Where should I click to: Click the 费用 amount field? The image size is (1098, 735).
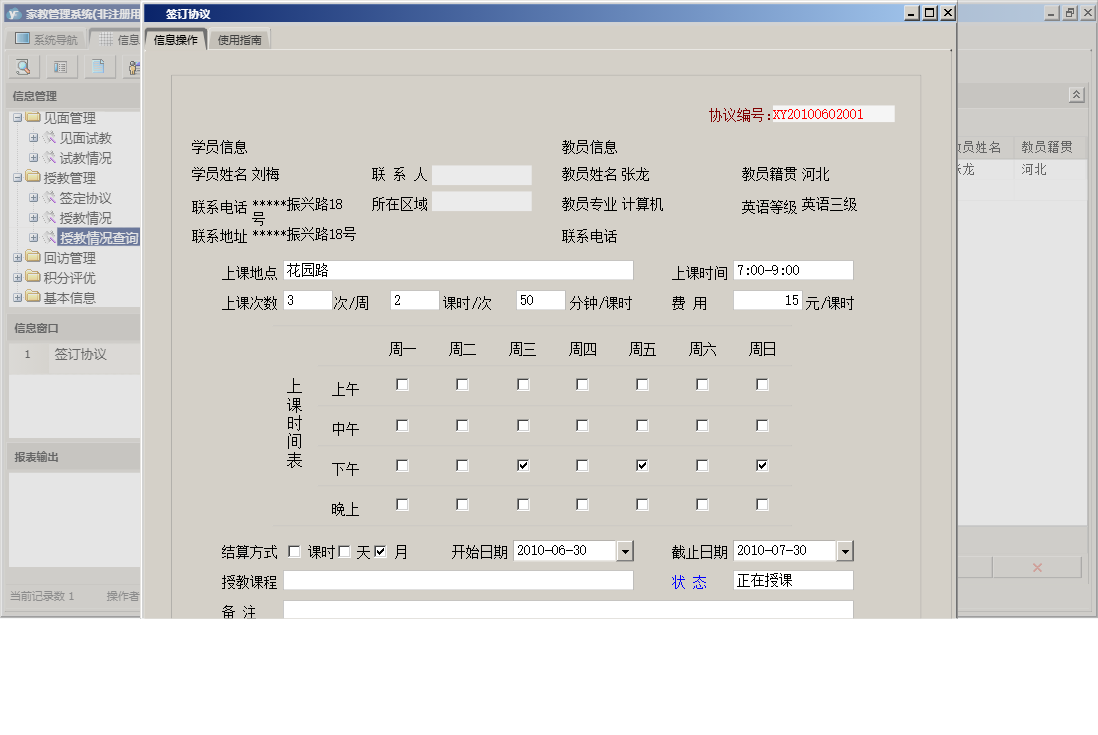(767, 300)
